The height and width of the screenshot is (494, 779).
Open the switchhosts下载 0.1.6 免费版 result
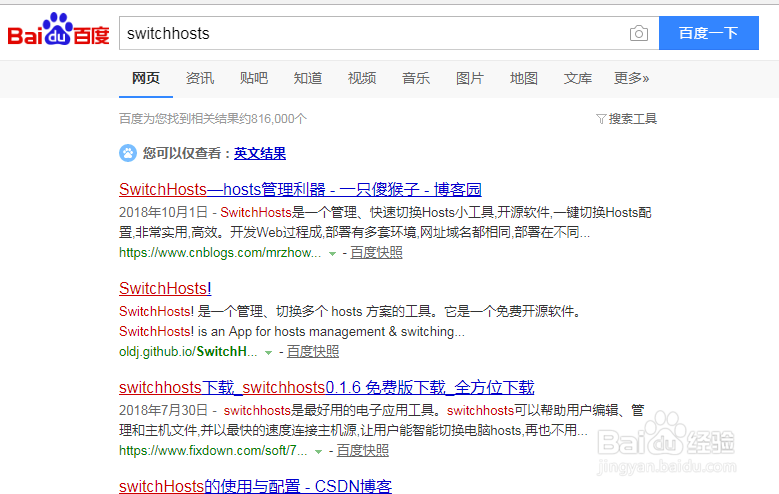[x=326, y=387]
